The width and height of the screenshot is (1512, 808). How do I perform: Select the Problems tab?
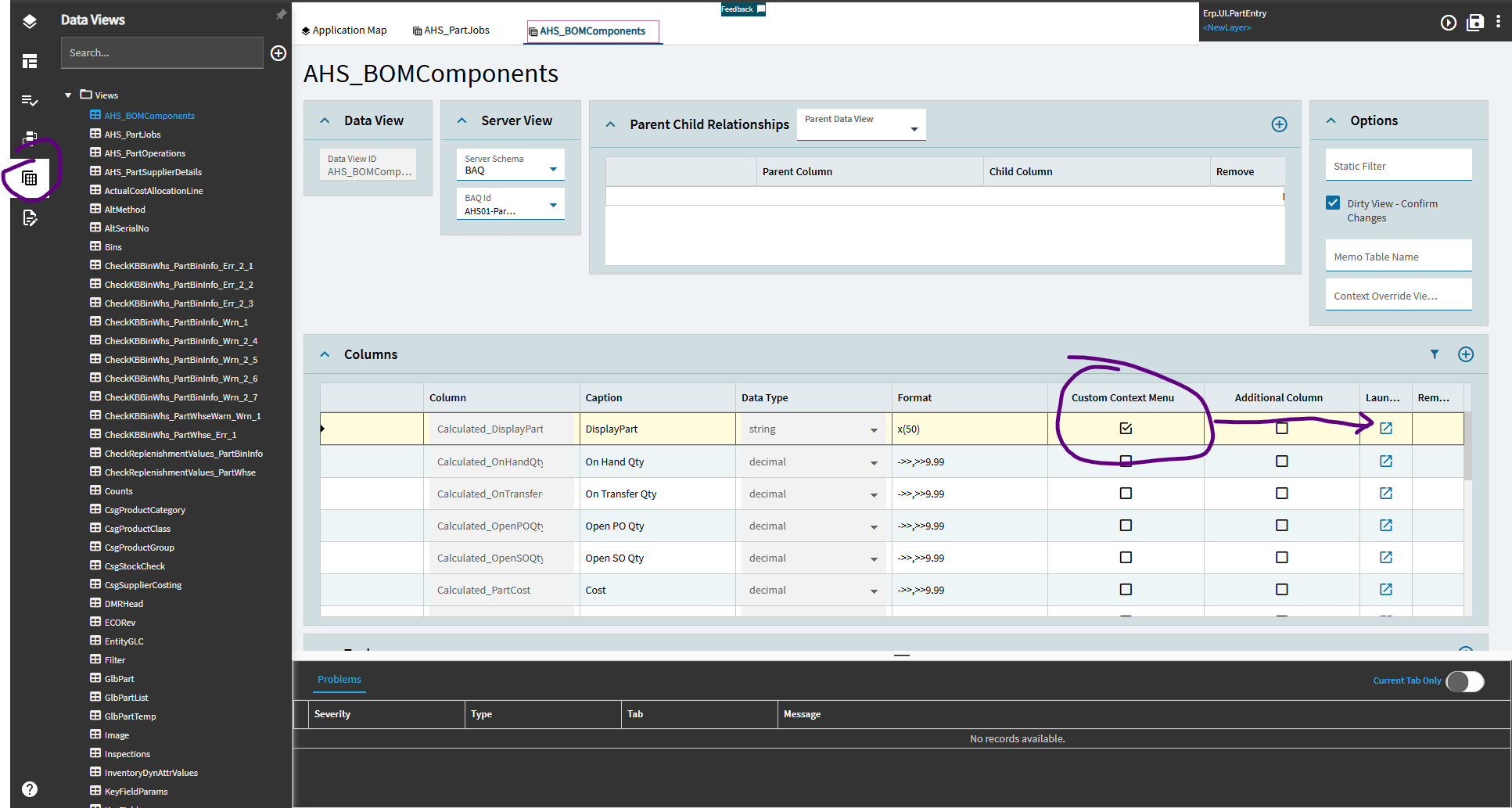pyautogui.click(x=339, y=680)
